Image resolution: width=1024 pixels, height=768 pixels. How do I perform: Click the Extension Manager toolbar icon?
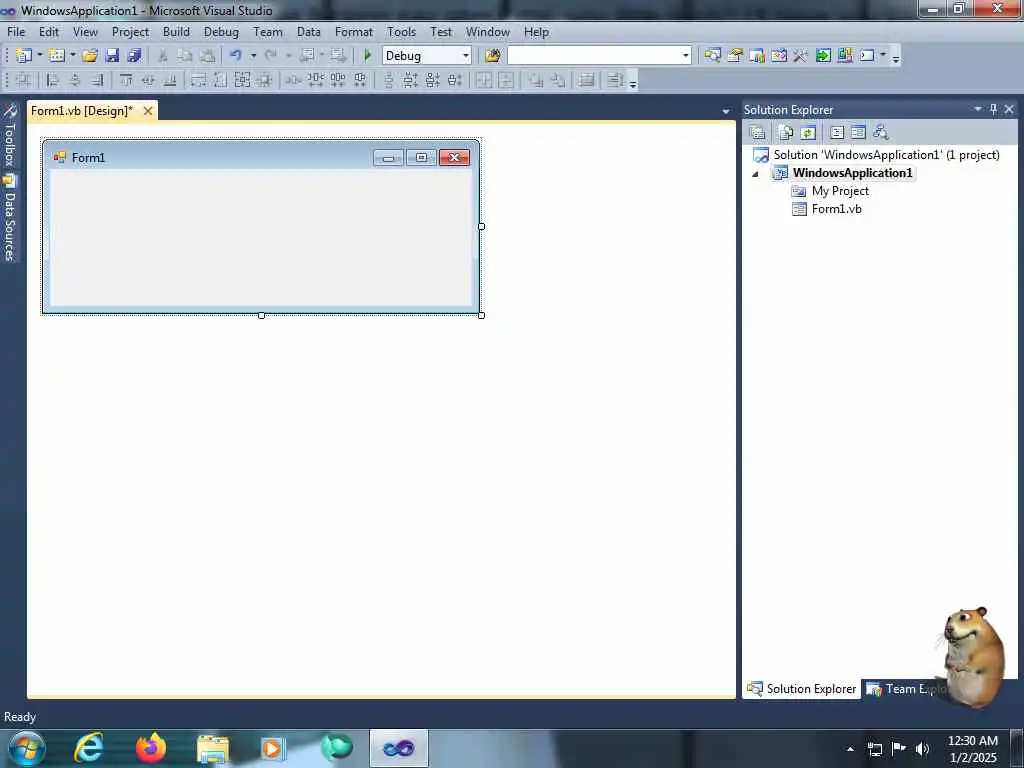point(845,56)
